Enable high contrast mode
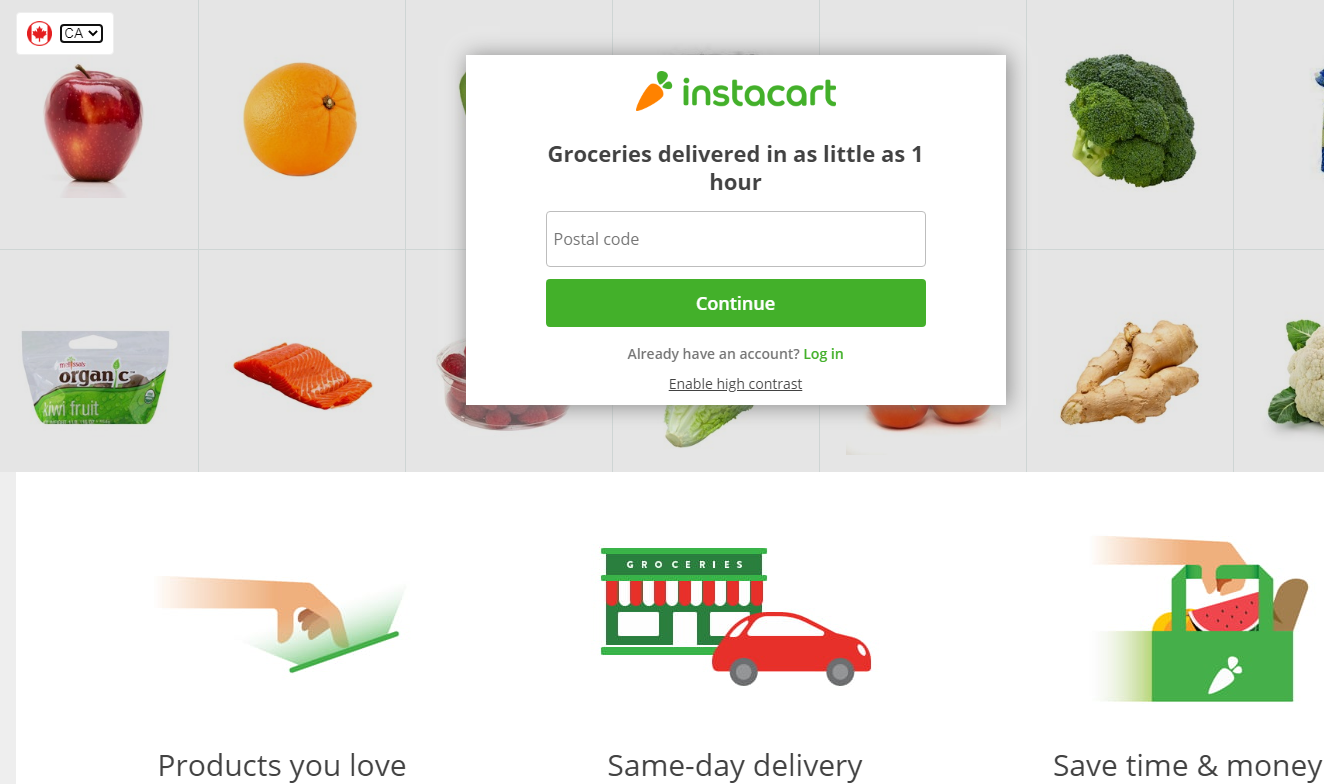 735,384
